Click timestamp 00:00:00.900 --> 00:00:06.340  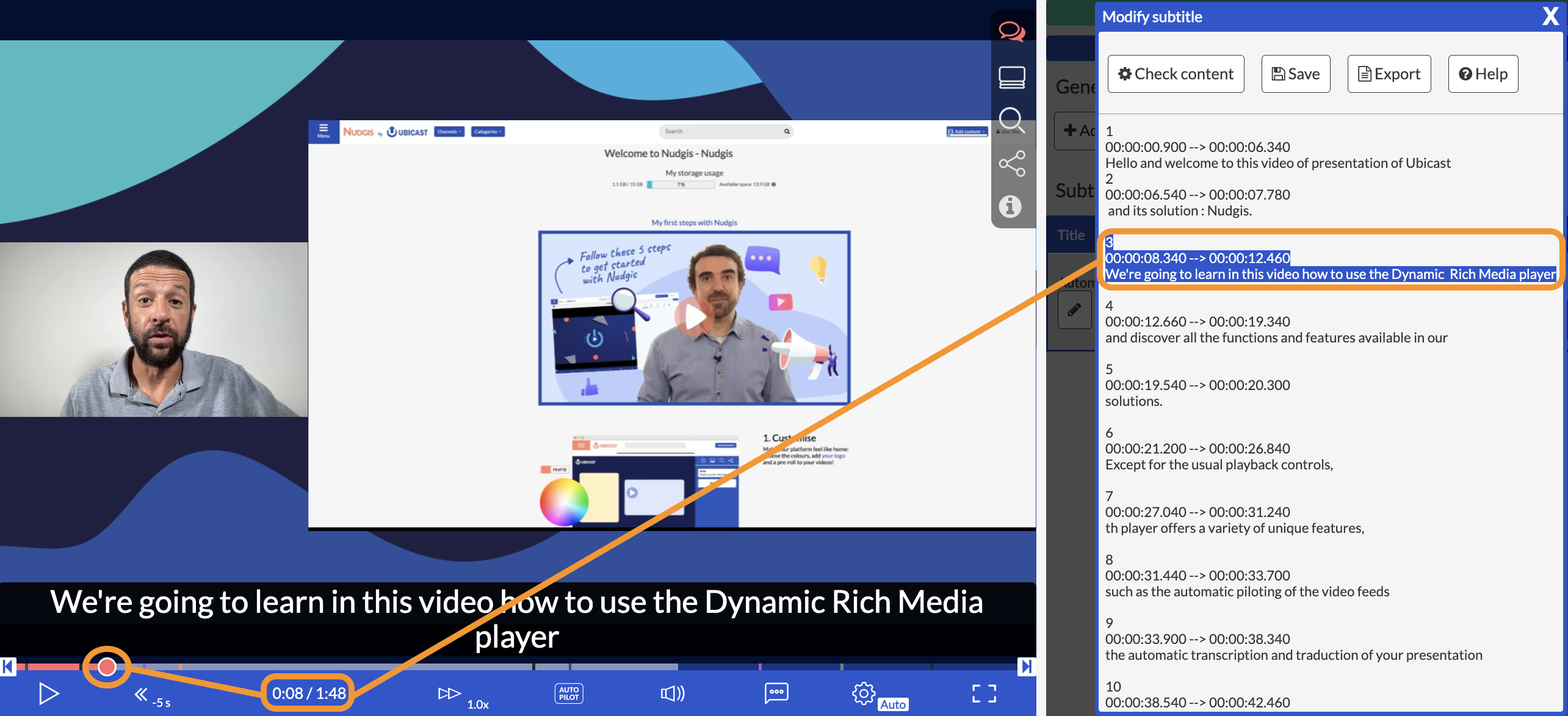[x=1197, y=147]
